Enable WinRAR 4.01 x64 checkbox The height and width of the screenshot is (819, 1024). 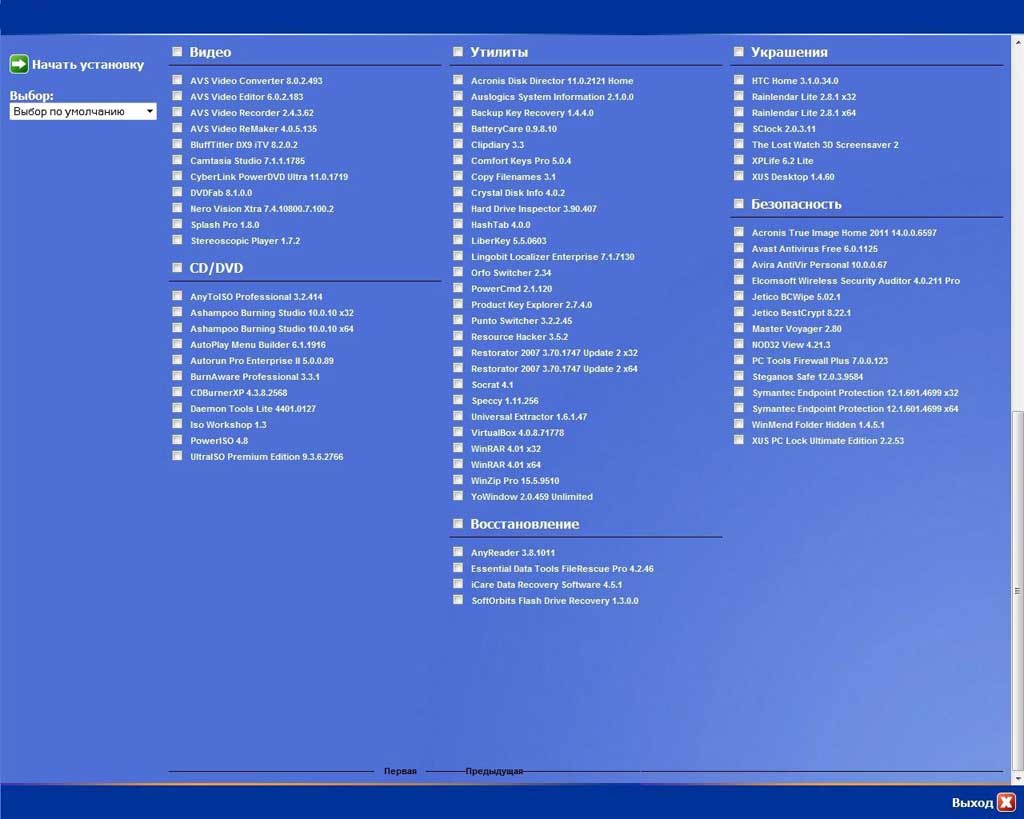tap(458, 465)
